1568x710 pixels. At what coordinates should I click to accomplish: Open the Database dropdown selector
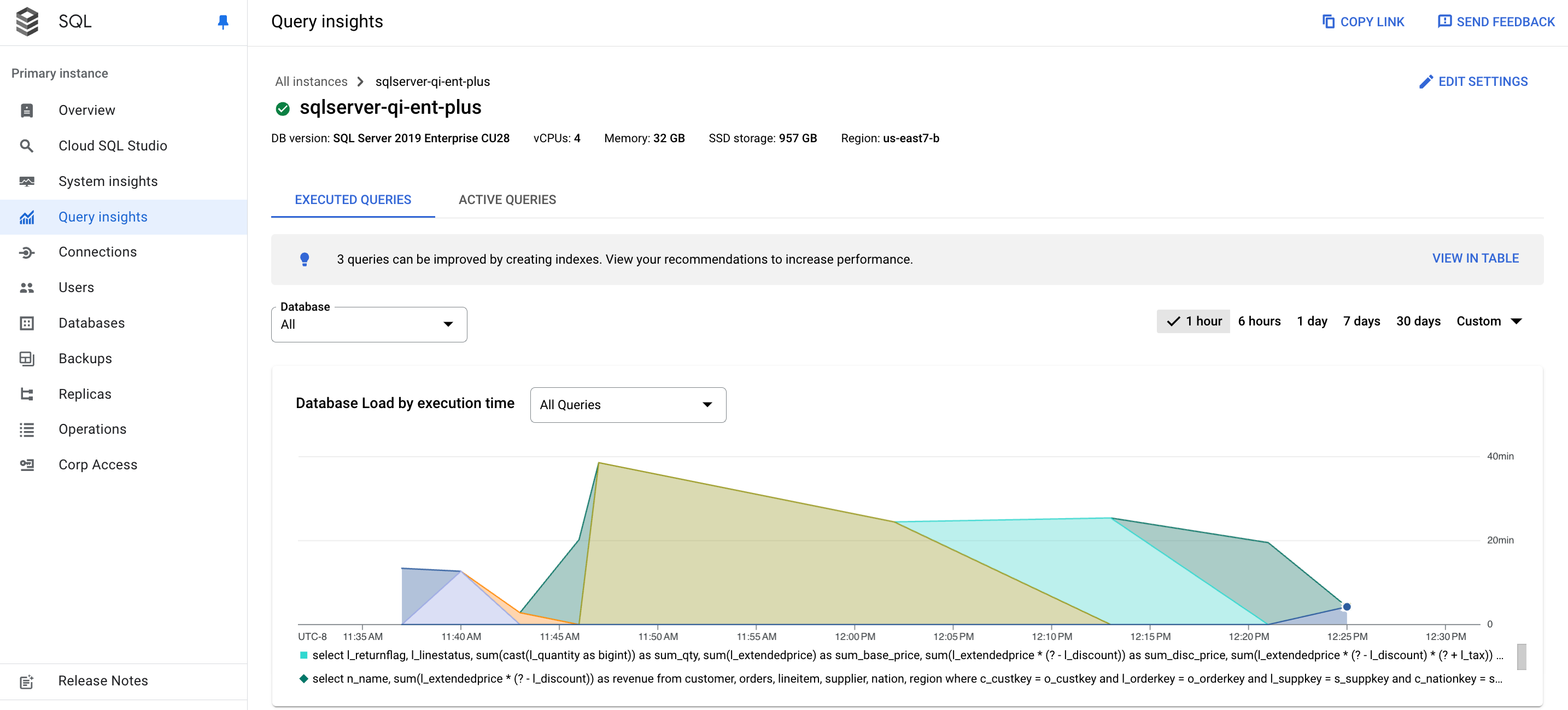point(370,323)
